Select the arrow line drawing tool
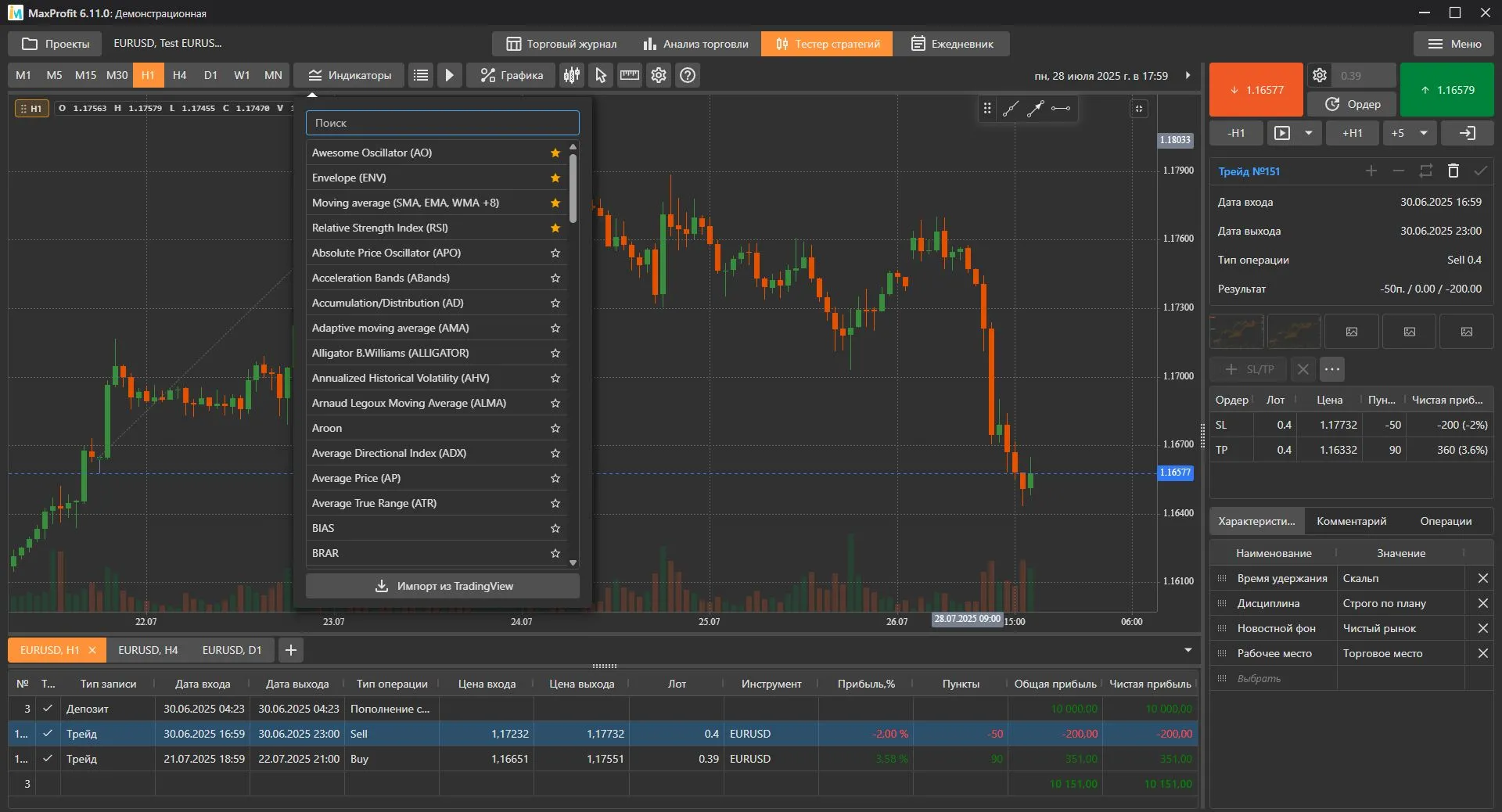This screenshot has width=1502, height=812. click(1035, 109)
